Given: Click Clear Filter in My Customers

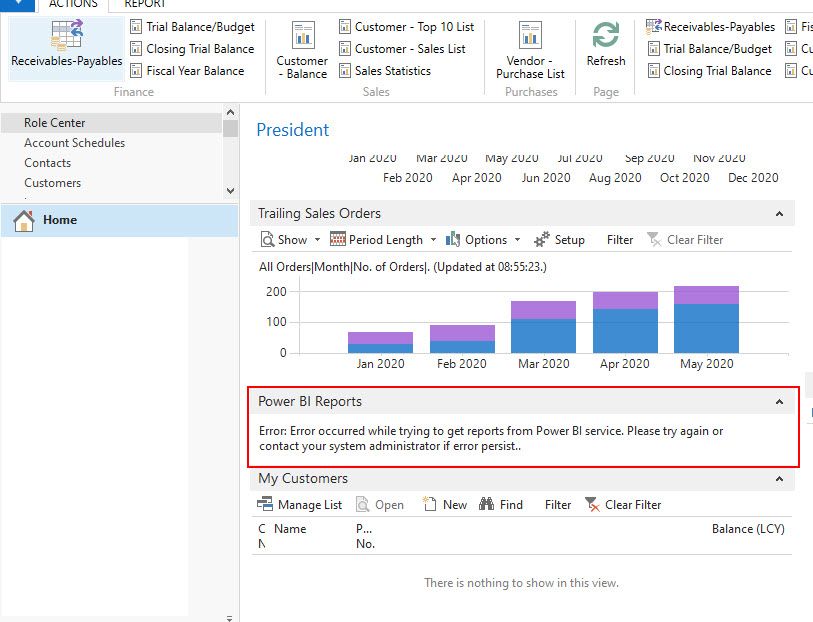Looking at the screenshot, I should click(623, 504).
